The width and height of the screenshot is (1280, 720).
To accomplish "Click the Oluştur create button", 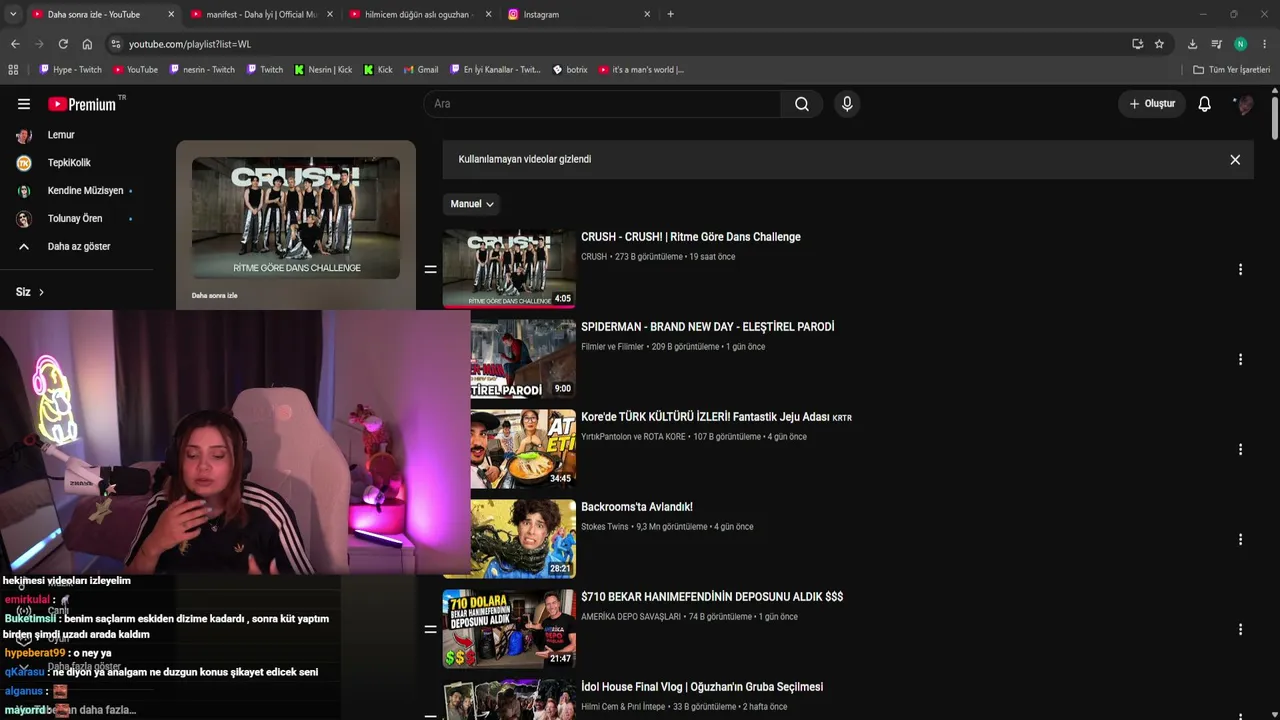I will pos(1152,104).
